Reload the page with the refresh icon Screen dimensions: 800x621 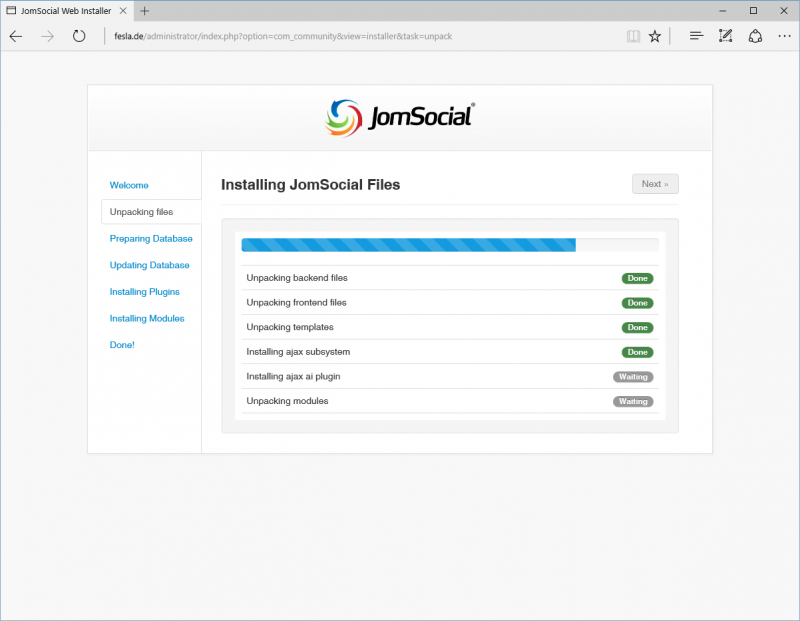79,36
